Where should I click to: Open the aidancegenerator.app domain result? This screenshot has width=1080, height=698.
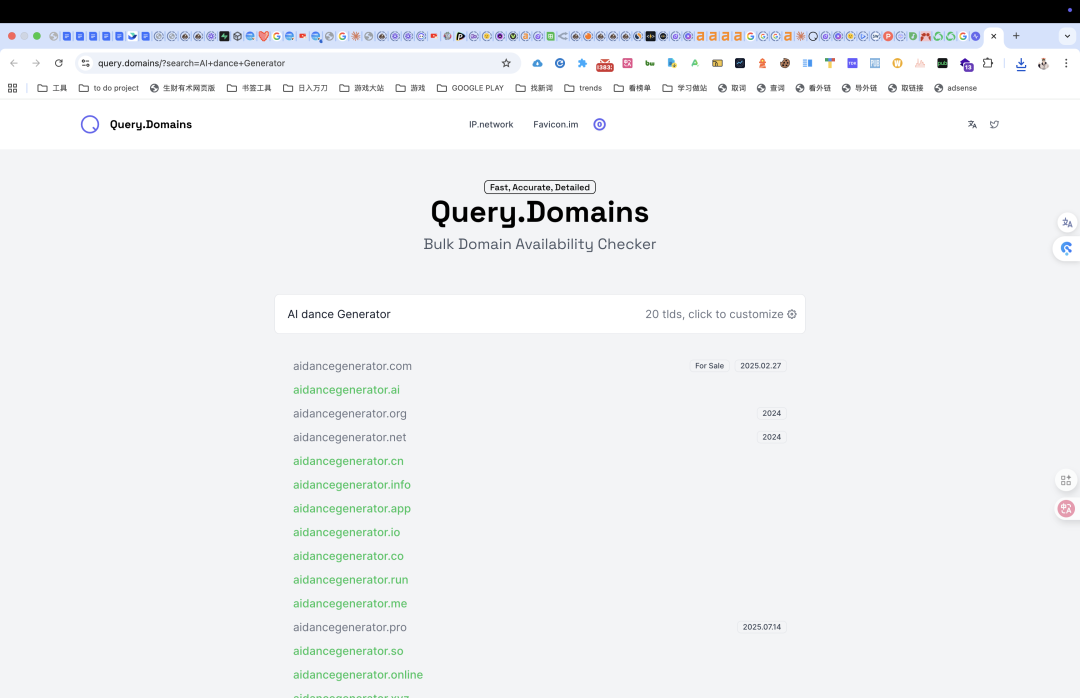pyautogui.click(x=352, y=509)
